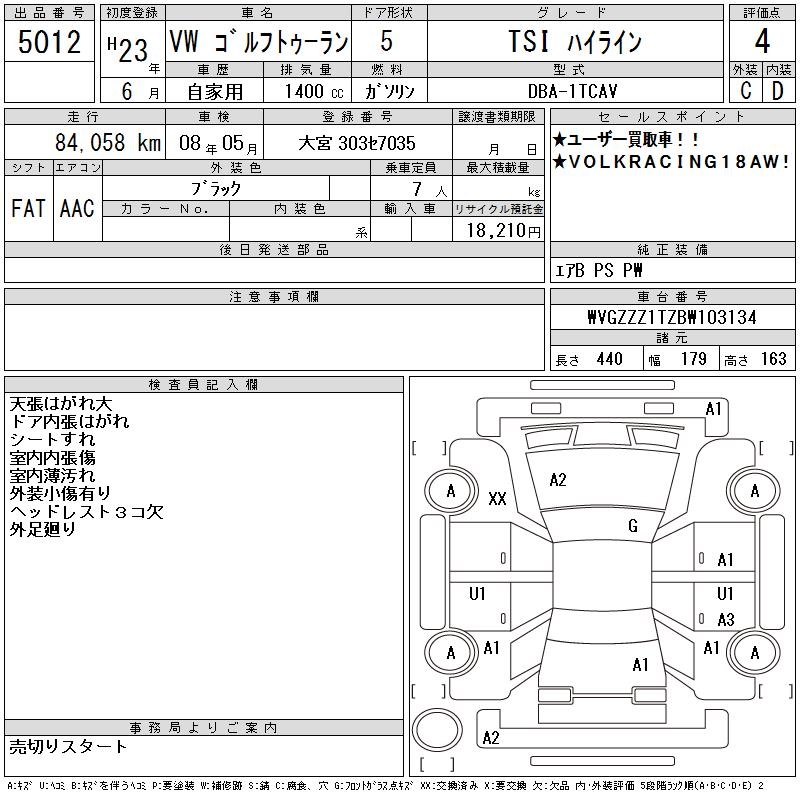Click the A3 damage mark on the diagram
Image resolution: width=800 pixels, height=800 pixels.
(726, 619)
